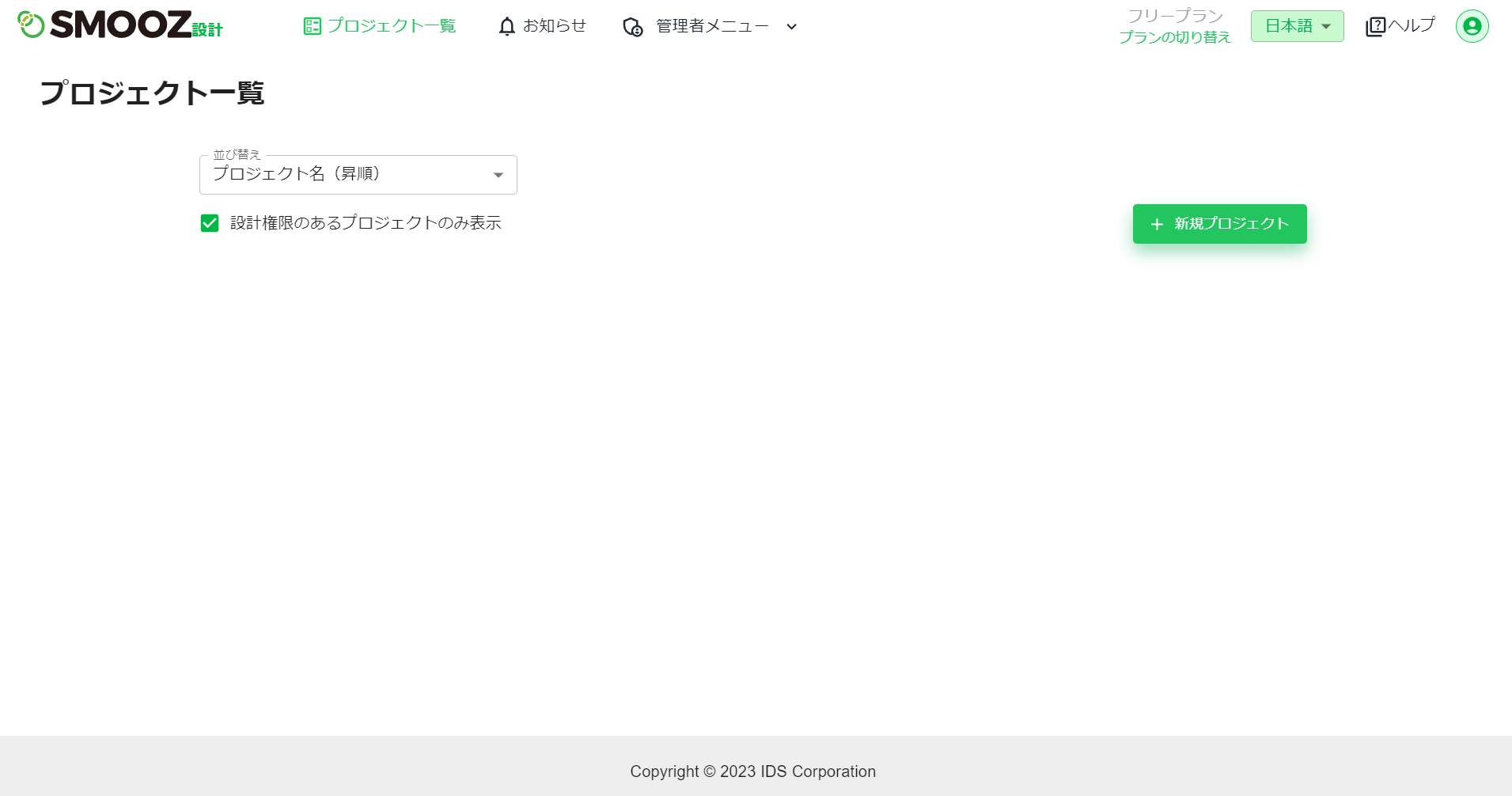Click the フリープラン plan label
Viewport: 1512px width, 796px height.
coord(1175,16)
